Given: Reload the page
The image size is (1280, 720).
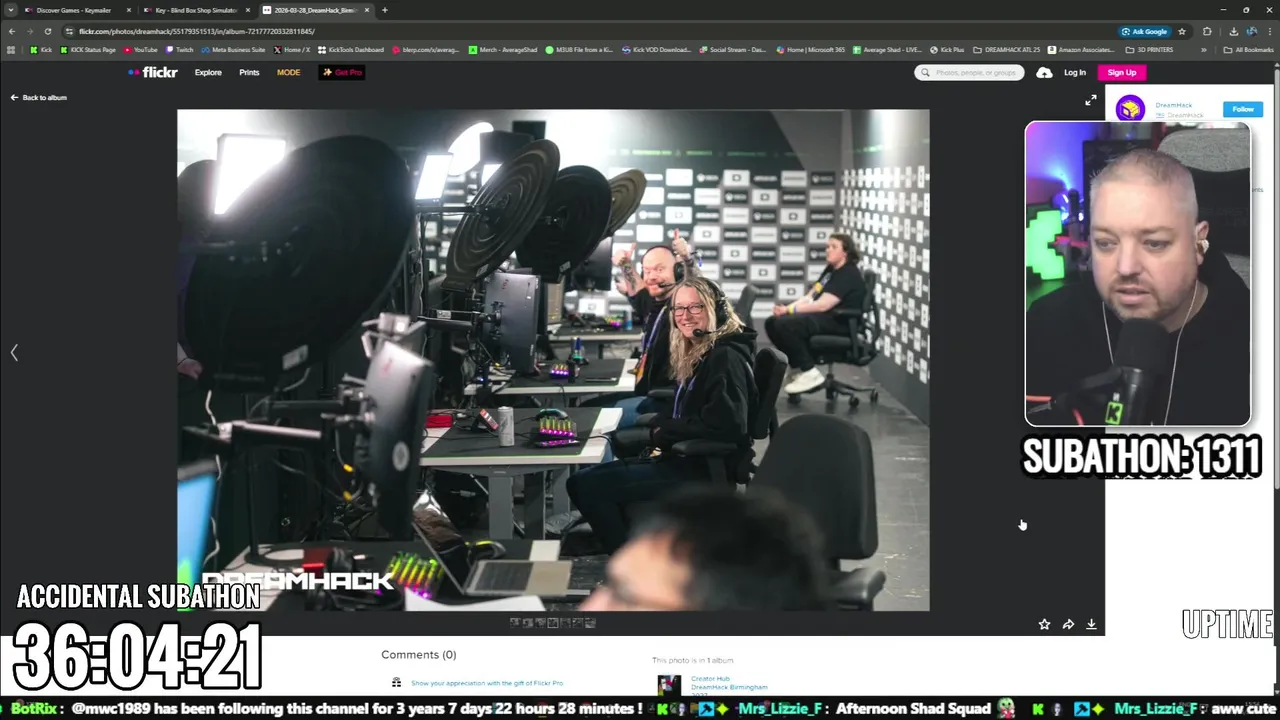Looking at the screenshot, I should tap(47, 31).
